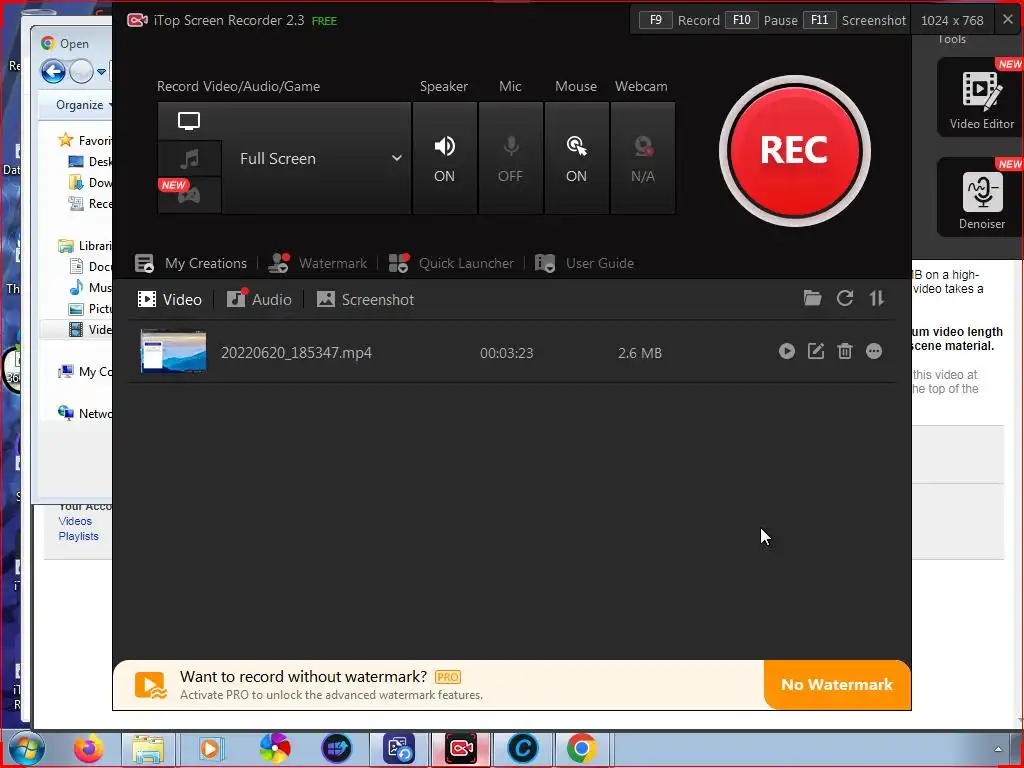The width and height of the screenshot is (1024, 768).
Task: Open the Denoiser tool
Action: (x=981, y=197)
